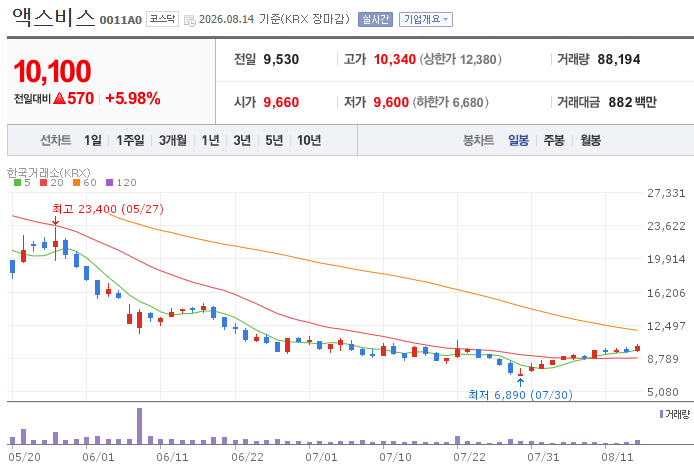Click the stock name 액스비스

click(54, 17)
